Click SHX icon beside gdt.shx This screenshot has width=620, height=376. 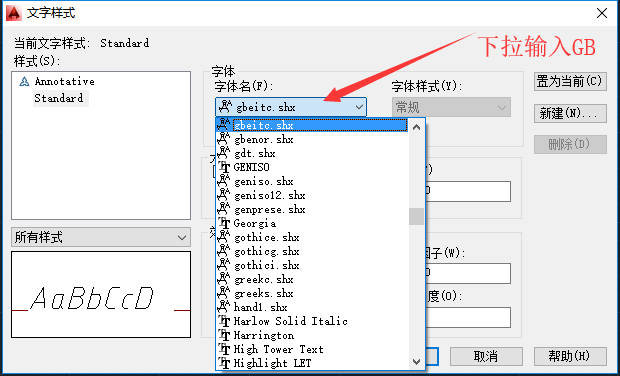[x=224, y=153]
